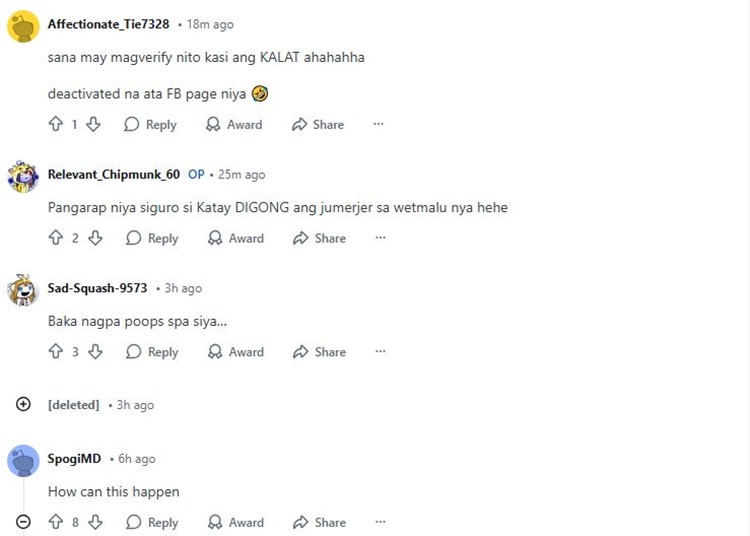This screenshot has width=750, height=536.
Task: Open more options on SpogiMD's comment
Action: [380, 522]
